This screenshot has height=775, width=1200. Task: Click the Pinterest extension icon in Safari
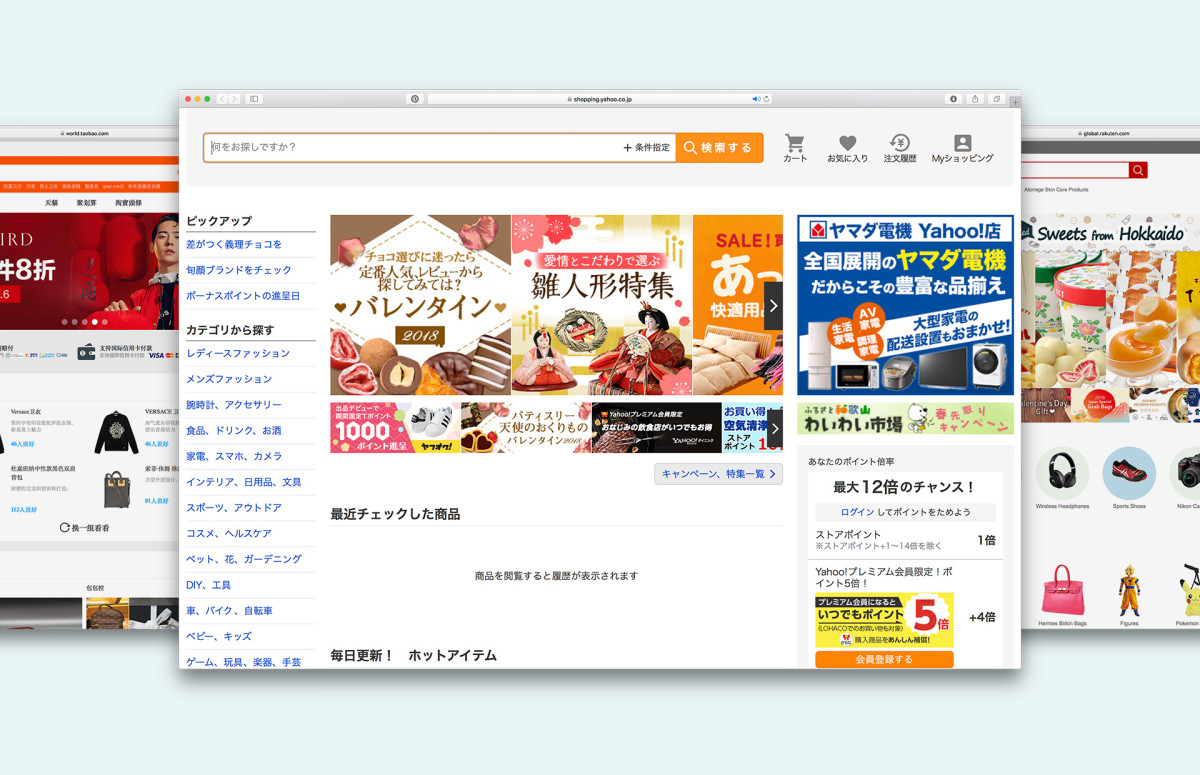(x=414, y=99)
